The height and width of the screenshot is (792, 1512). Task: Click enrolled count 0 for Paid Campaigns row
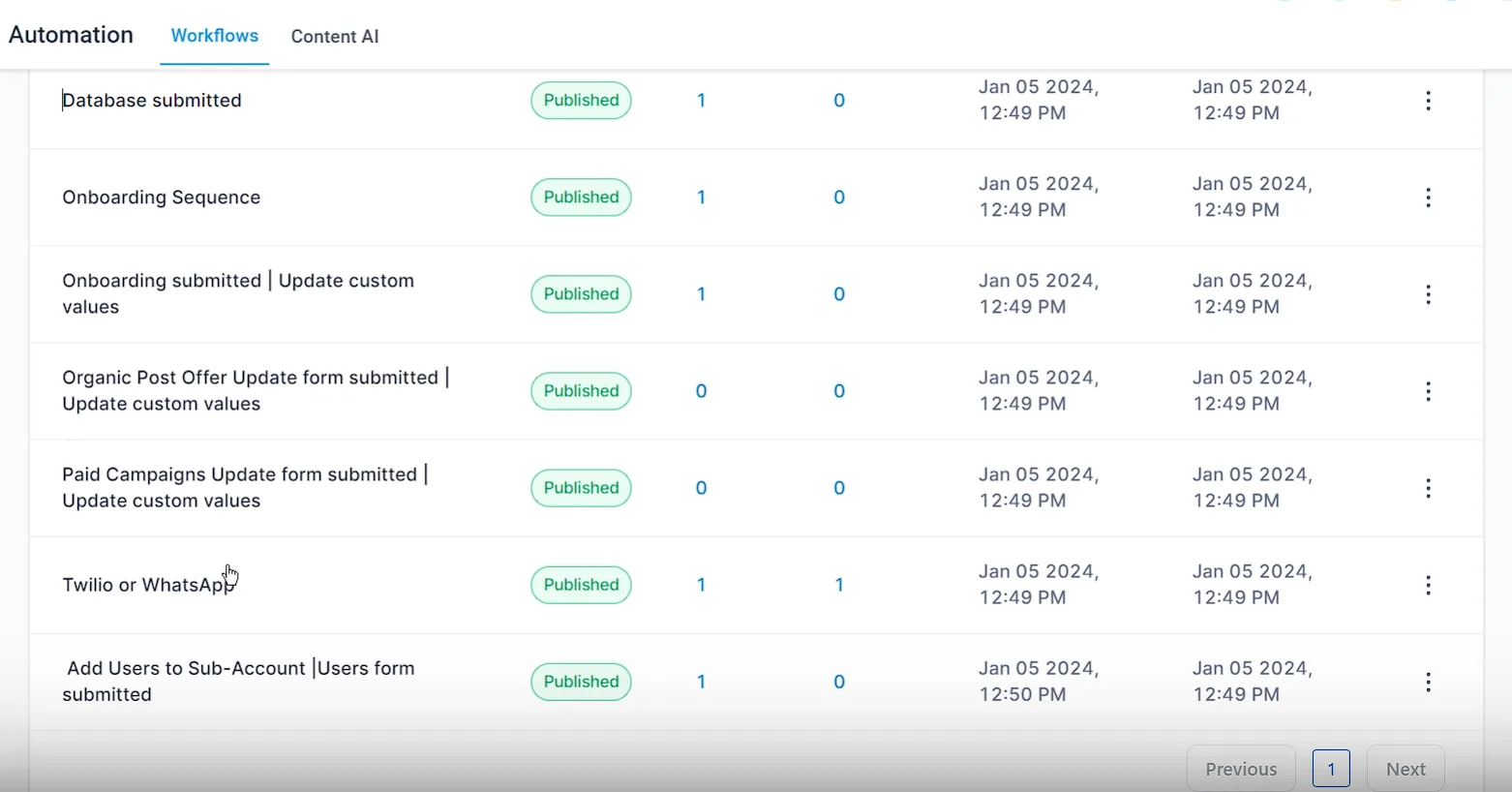(701, 488)
